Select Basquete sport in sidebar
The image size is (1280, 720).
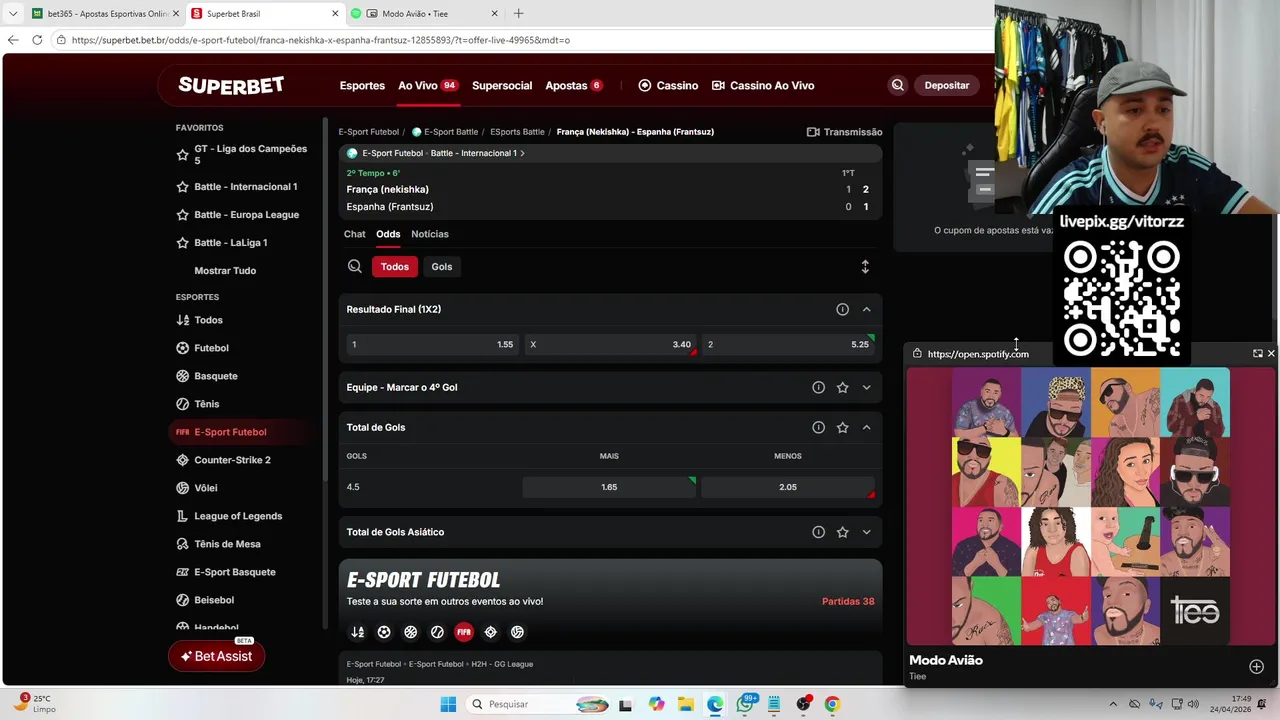[215, 376]
